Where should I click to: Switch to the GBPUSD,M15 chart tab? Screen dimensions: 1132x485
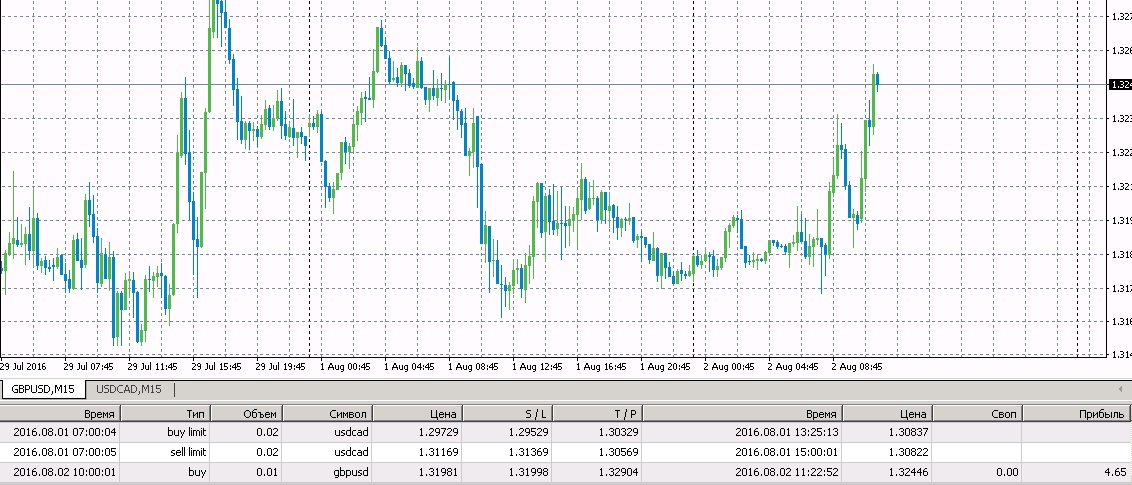click(x=43, y=390)
